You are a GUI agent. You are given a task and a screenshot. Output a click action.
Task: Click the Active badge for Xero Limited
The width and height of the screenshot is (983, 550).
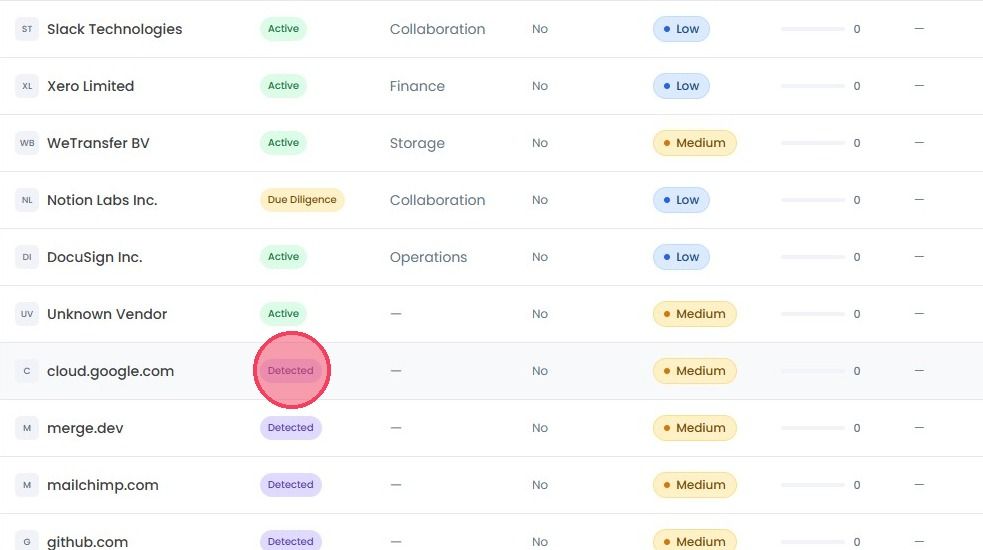coord(283,85)
